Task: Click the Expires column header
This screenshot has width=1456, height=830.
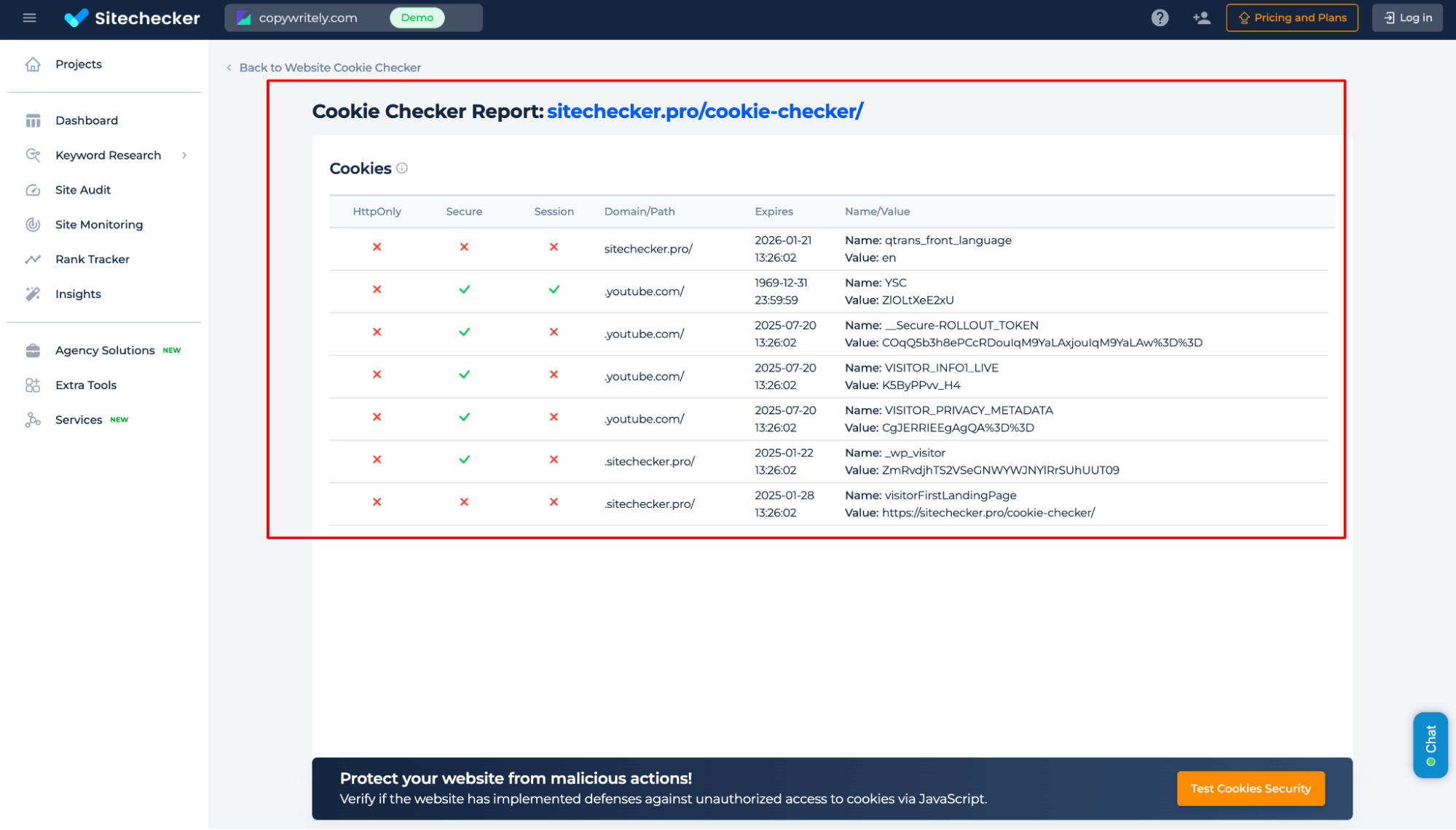Action: (x=774, y=211)
